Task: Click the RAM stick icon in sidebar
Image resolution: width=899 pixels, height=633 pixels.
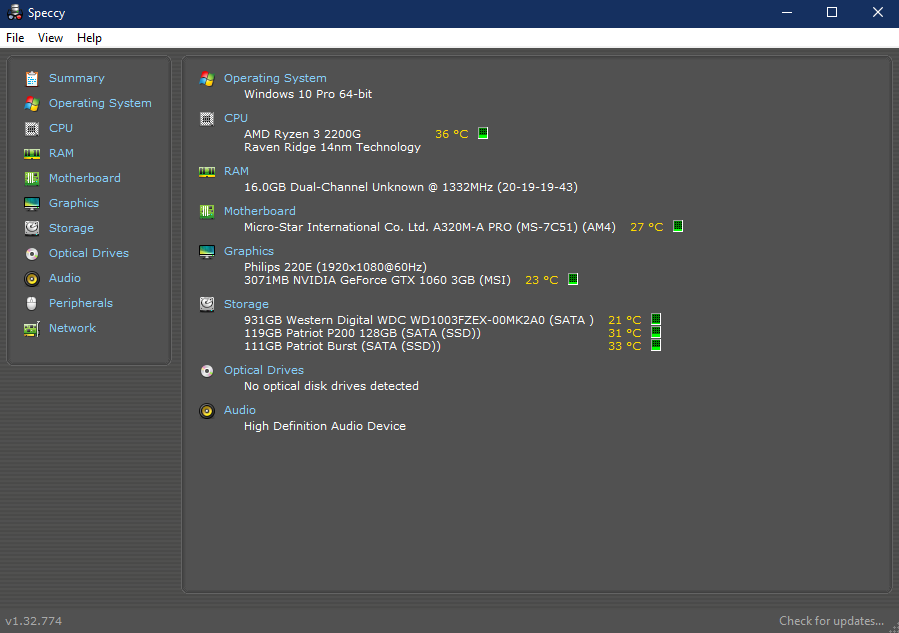Action: (31, 153)
